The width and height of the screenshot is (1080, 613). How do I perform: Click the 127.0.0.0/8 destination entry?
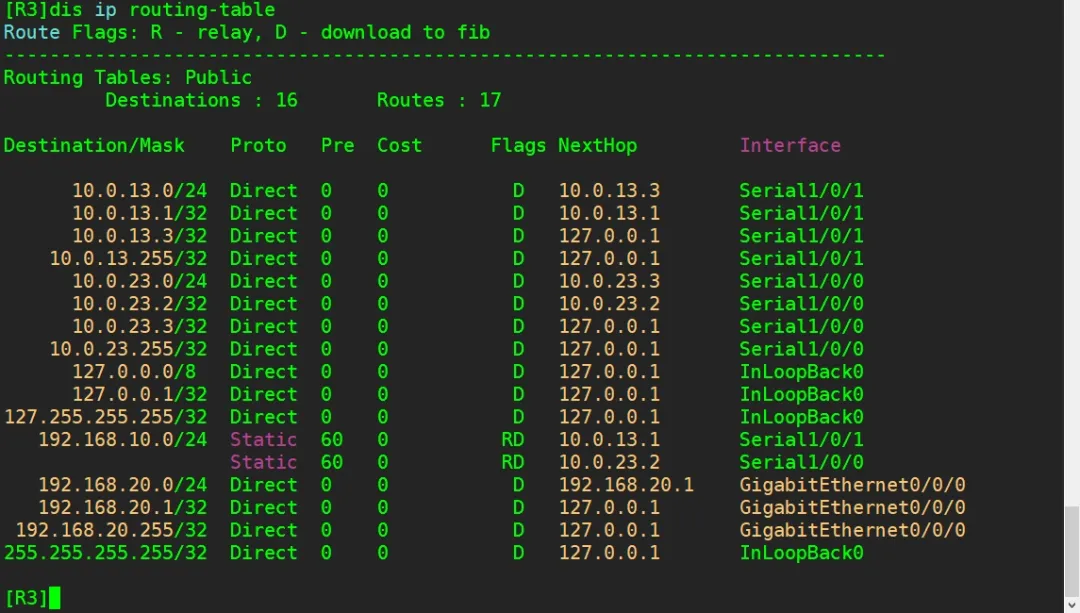139,371
